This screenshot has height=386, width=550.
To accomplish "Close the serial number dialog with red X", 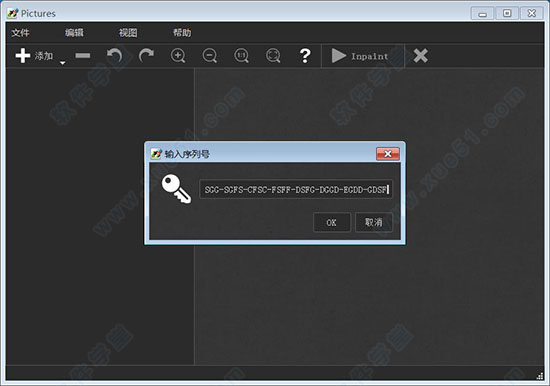I will [388, 154].
